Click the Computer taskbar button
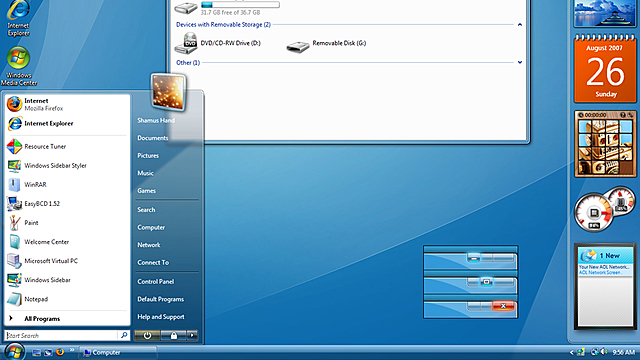640x360 pixels. click(x=118, y=352)
